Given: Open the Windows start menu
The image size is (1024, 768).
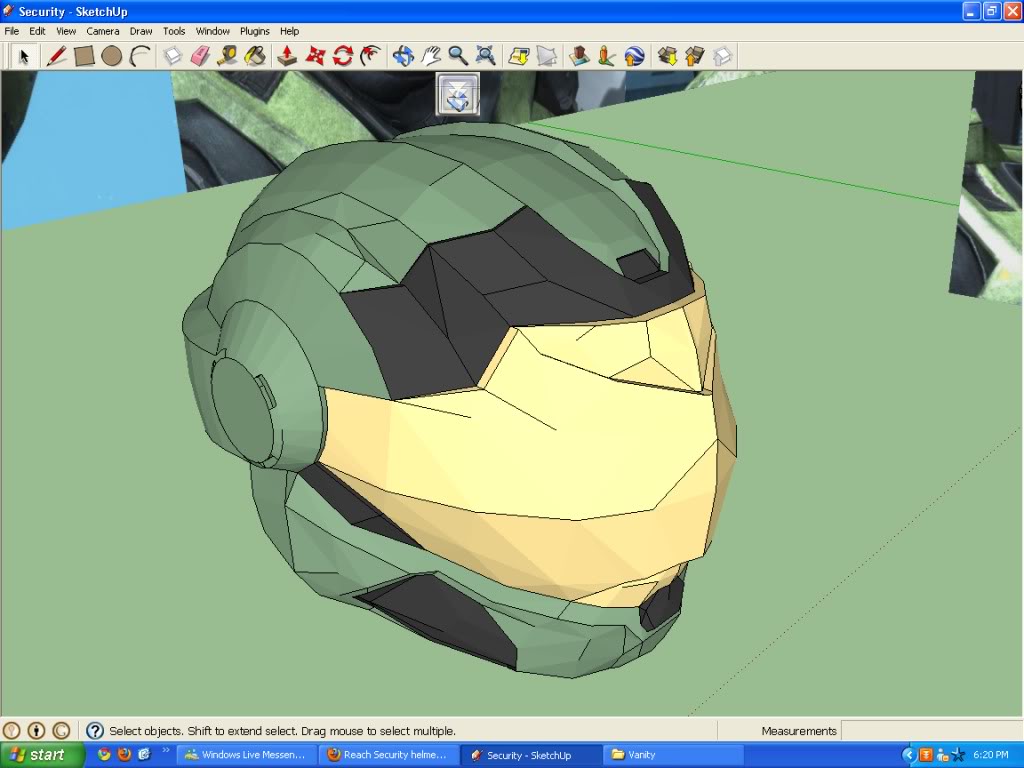Looking at the screenshot, I should [x=42, y=755].
